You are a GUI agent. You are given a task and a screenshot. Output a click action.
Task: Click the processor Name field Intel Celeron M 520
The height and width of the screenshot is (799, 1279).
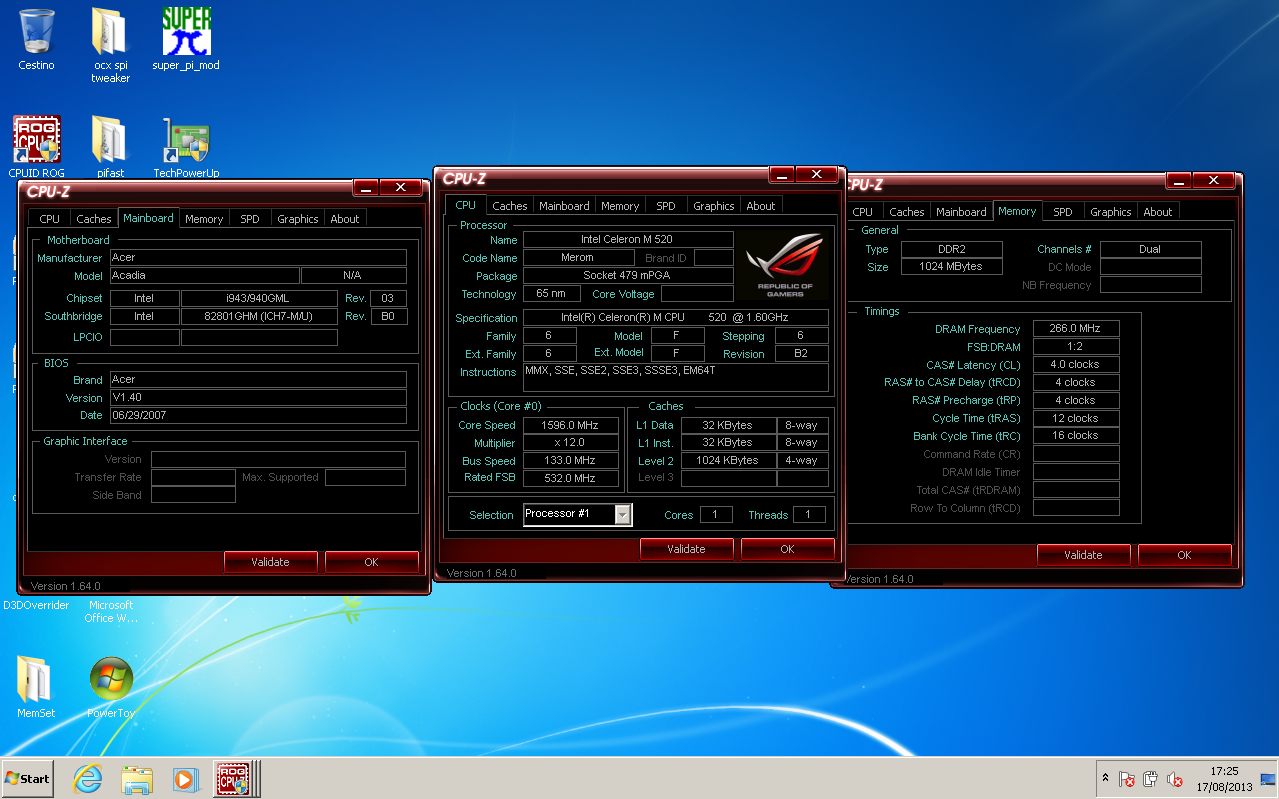click(x=628, y=240)
